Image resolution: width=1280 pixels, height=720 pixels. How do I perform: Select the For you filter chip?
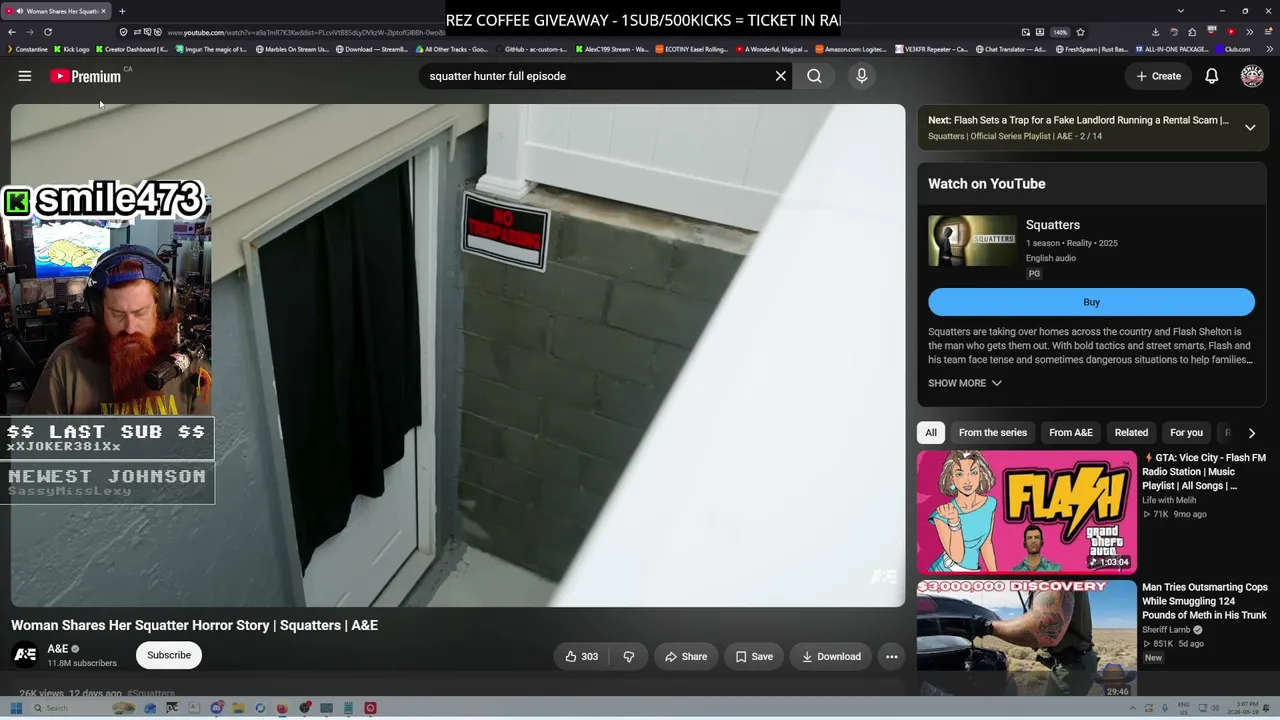click(1186, 433)
